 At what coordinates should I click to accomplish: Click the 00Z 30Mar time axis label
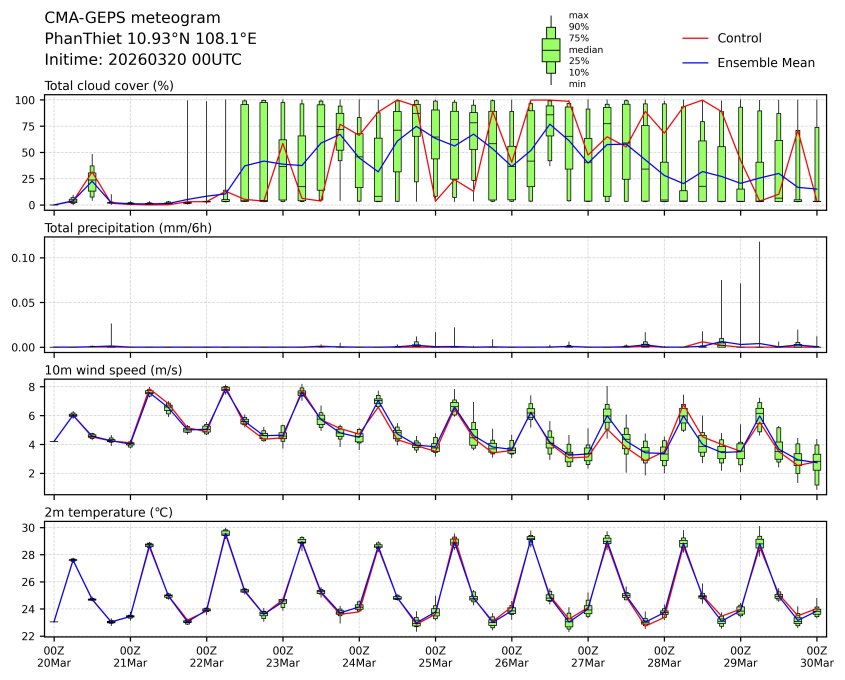click(x=817, y=657)
